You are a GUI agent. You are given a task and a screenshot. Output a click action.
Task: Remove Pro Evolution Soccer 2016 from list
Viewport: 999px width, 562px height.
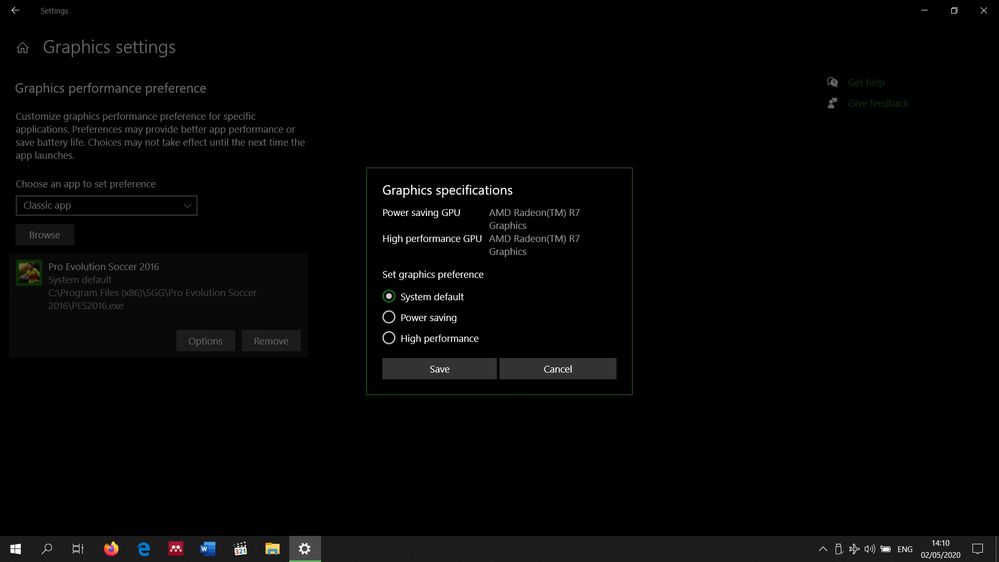point(271,341)
